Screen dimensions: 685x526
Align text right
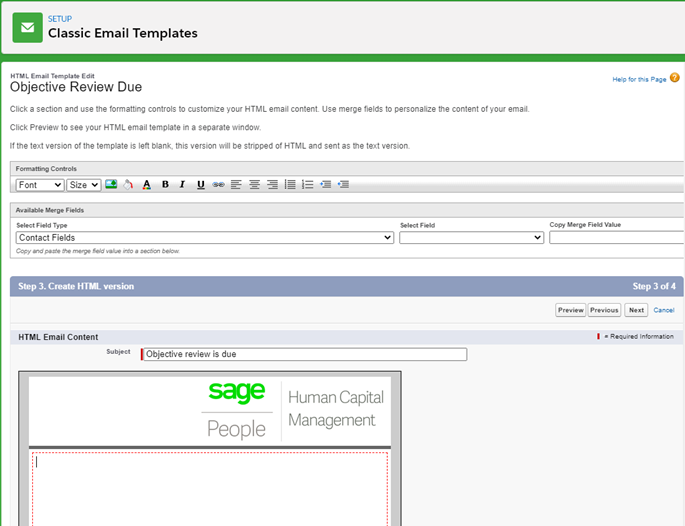pyautogui.click(x=272, y=185)
